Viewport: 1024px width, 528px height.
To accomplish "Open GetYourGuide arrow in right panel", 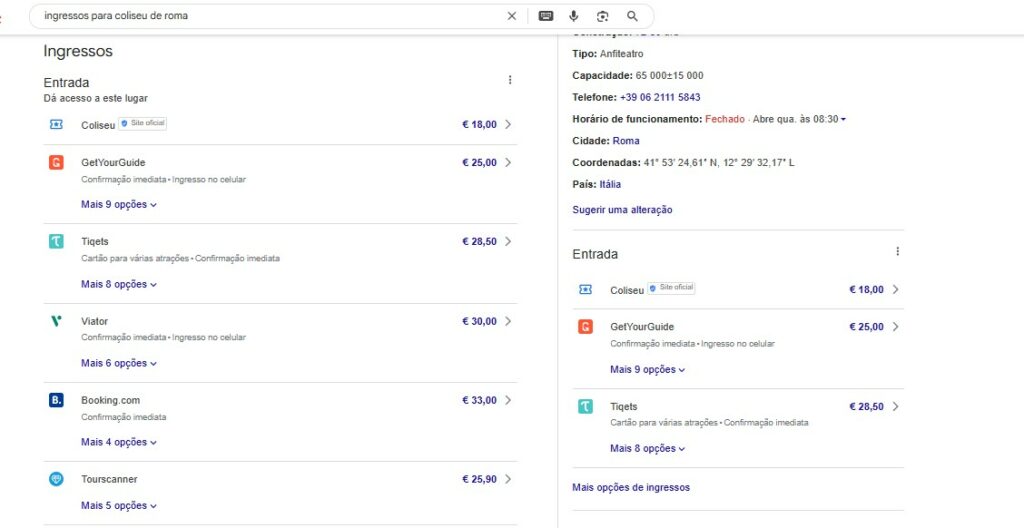I will (x=895, y=327).
